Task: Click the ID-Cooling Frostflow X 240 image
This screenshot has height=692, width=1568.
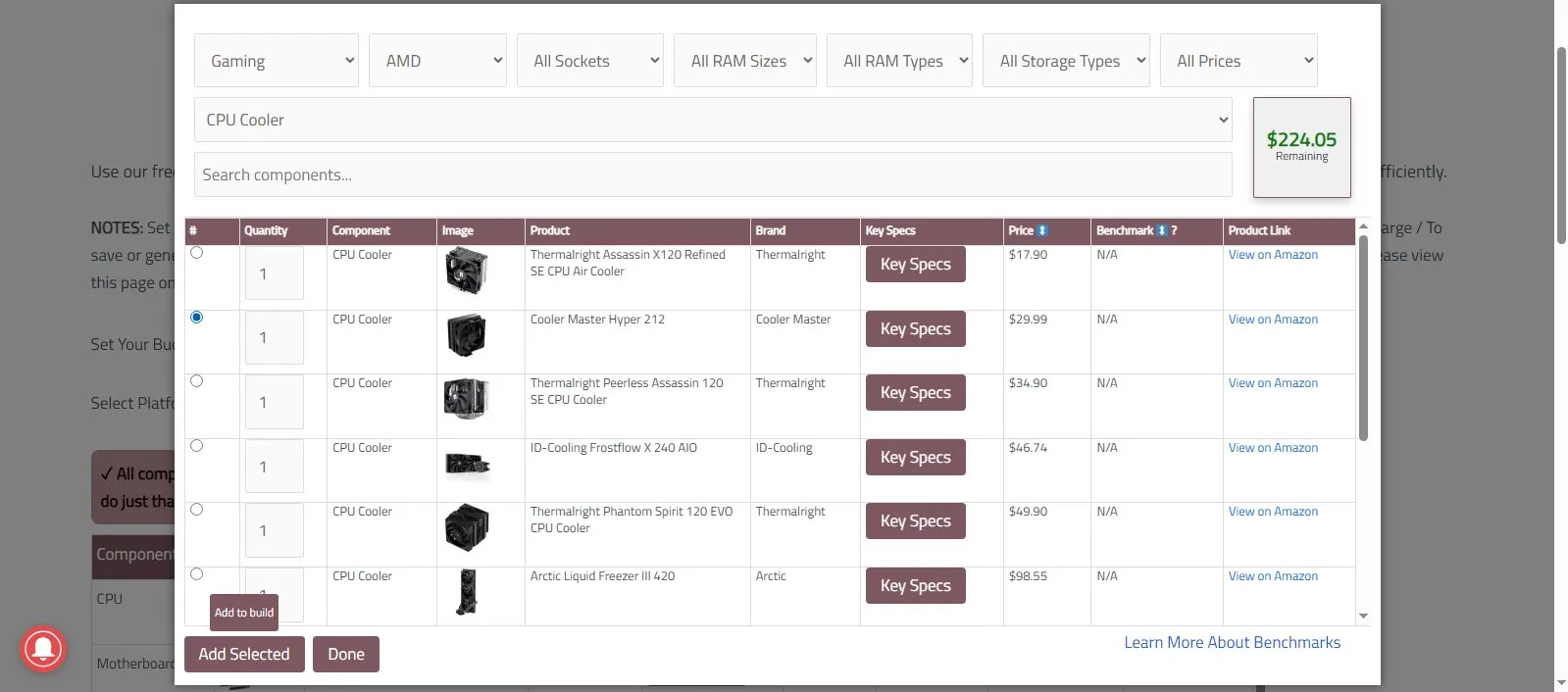Action: 466,465
